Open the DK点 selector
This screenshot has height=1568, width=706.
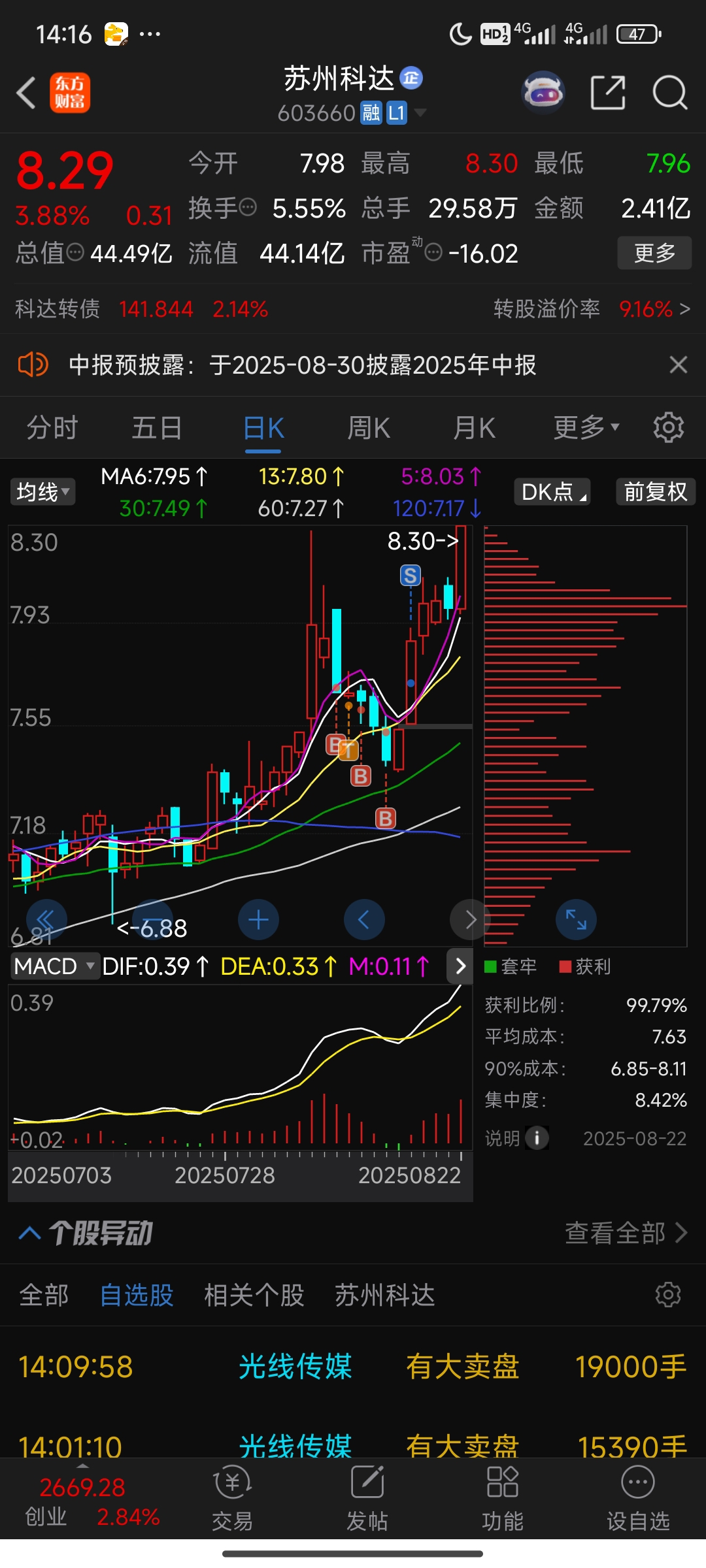[x=552, y=492]
